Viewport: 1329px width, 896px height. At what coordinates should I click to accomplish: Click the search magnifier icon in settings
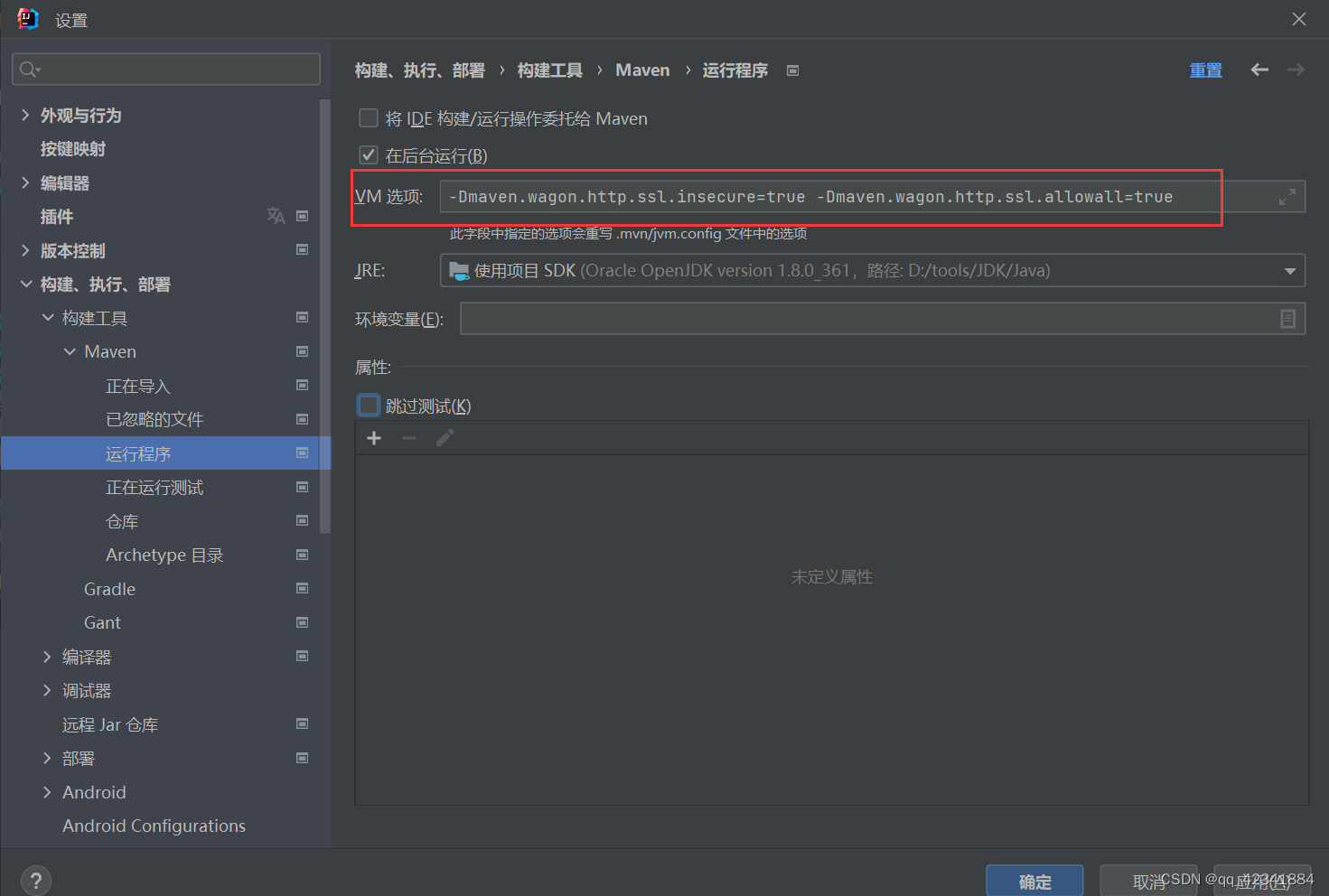coord(28,70)
